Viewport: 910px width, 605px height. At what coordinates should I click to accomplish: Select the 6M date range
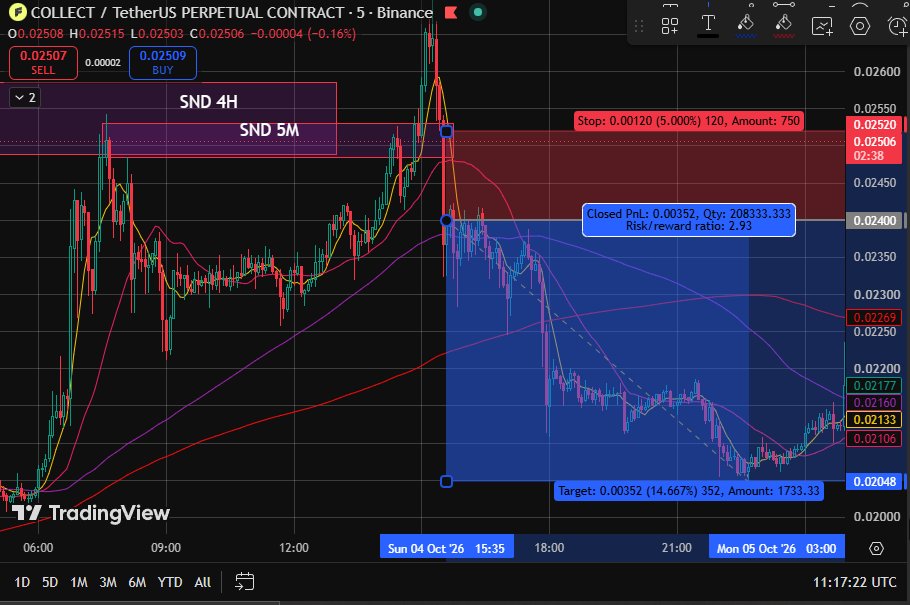(x=137, y=582)
